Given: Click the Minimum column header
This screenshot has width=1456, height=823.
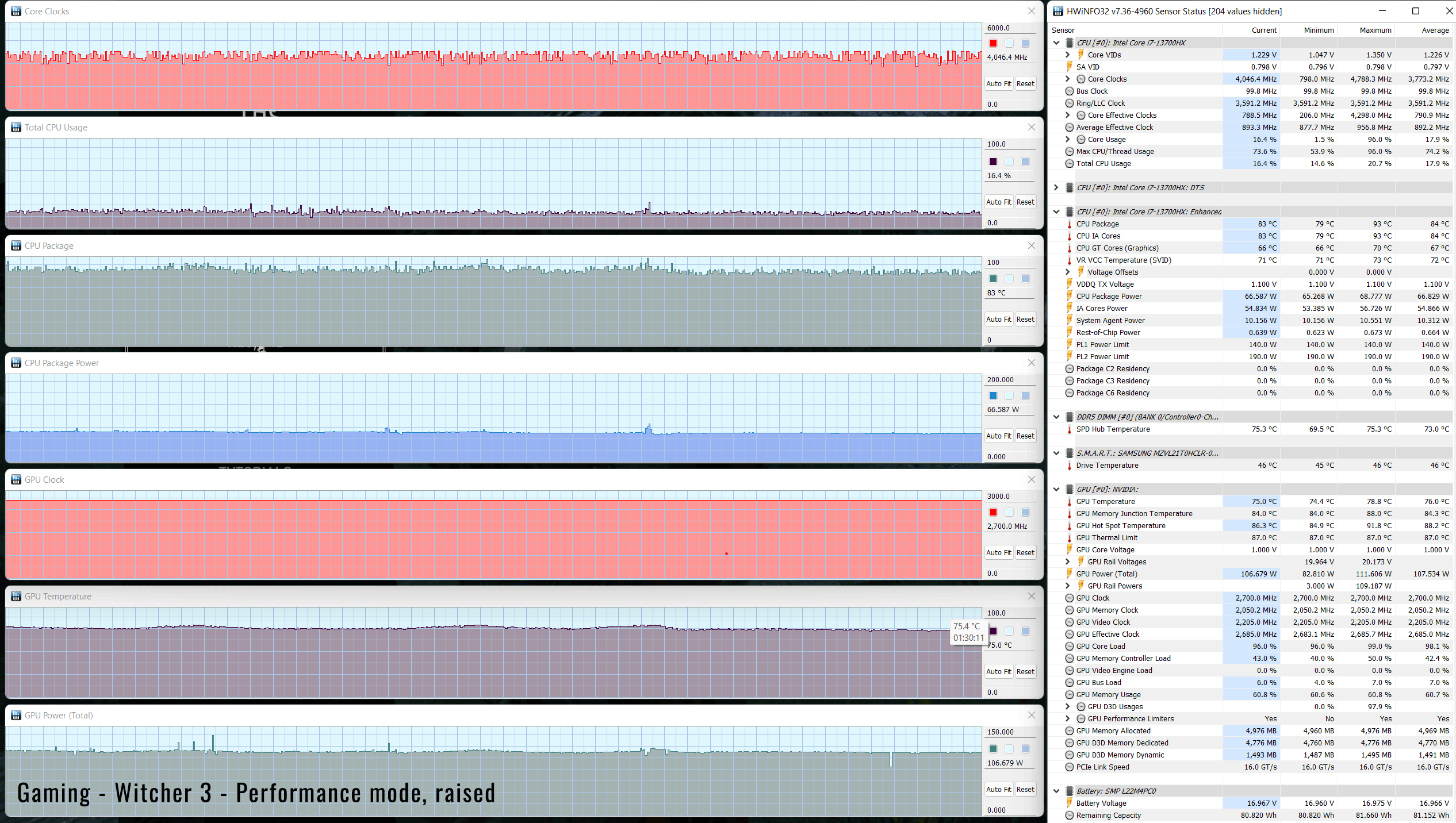Looking at the screenshot, I should click(x=1309, y=30).
